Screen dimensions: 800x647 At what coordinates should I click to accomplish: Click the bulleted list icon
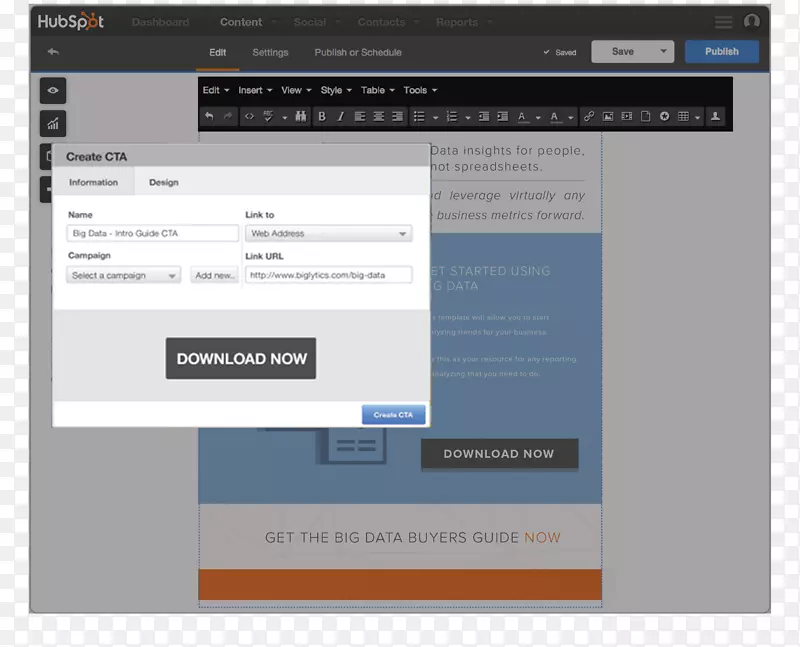coord(419,117)
